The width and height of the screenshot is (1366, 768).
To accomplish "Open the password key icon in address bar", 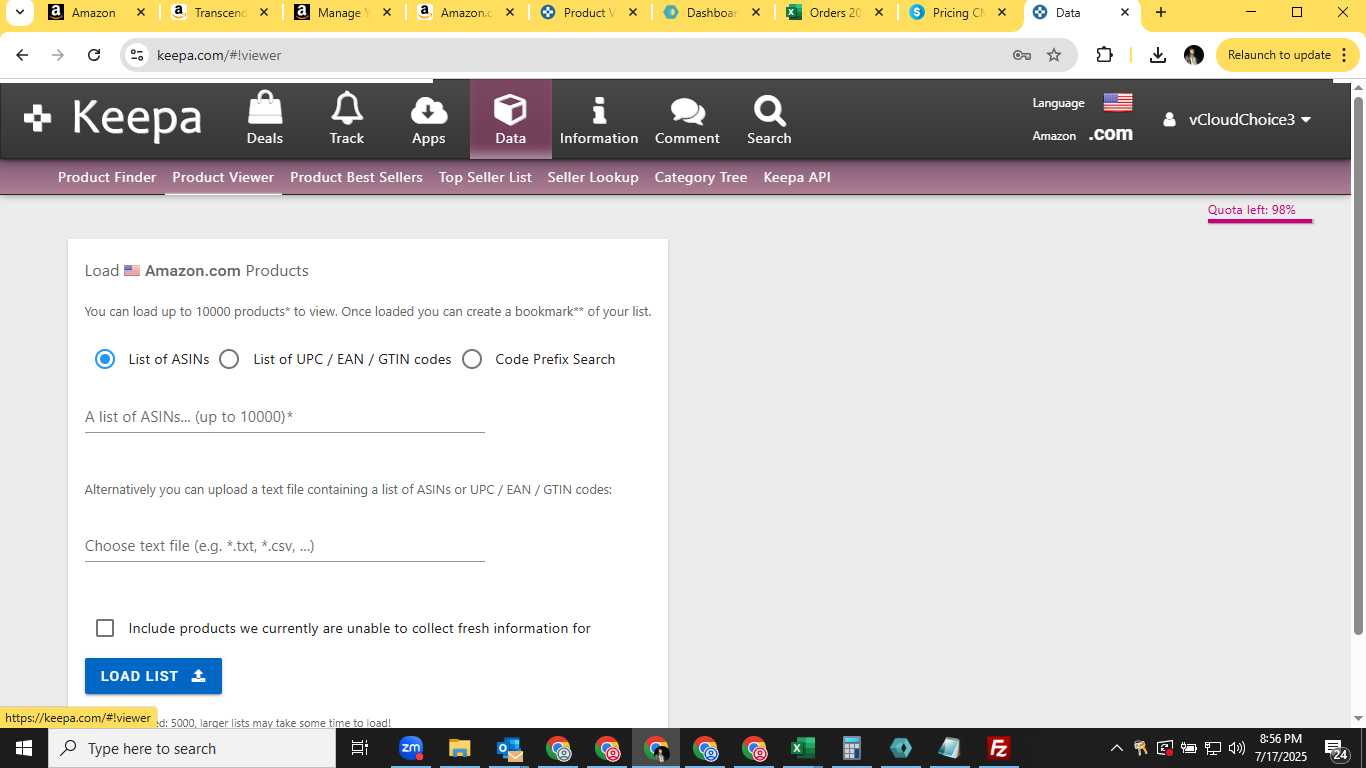I will (1022, 55).
